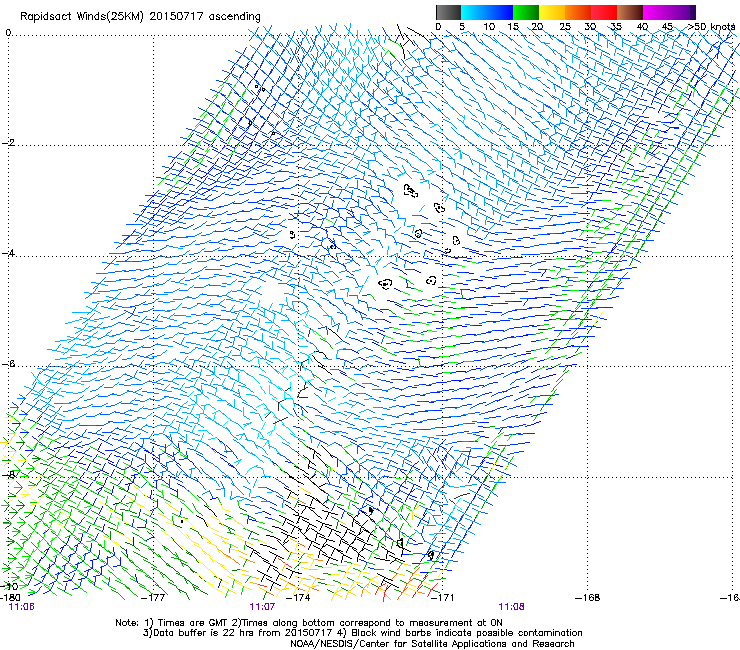Click the legend tick label '10'
The width and height of the screenshot is (740, 650).
[489, 27]
